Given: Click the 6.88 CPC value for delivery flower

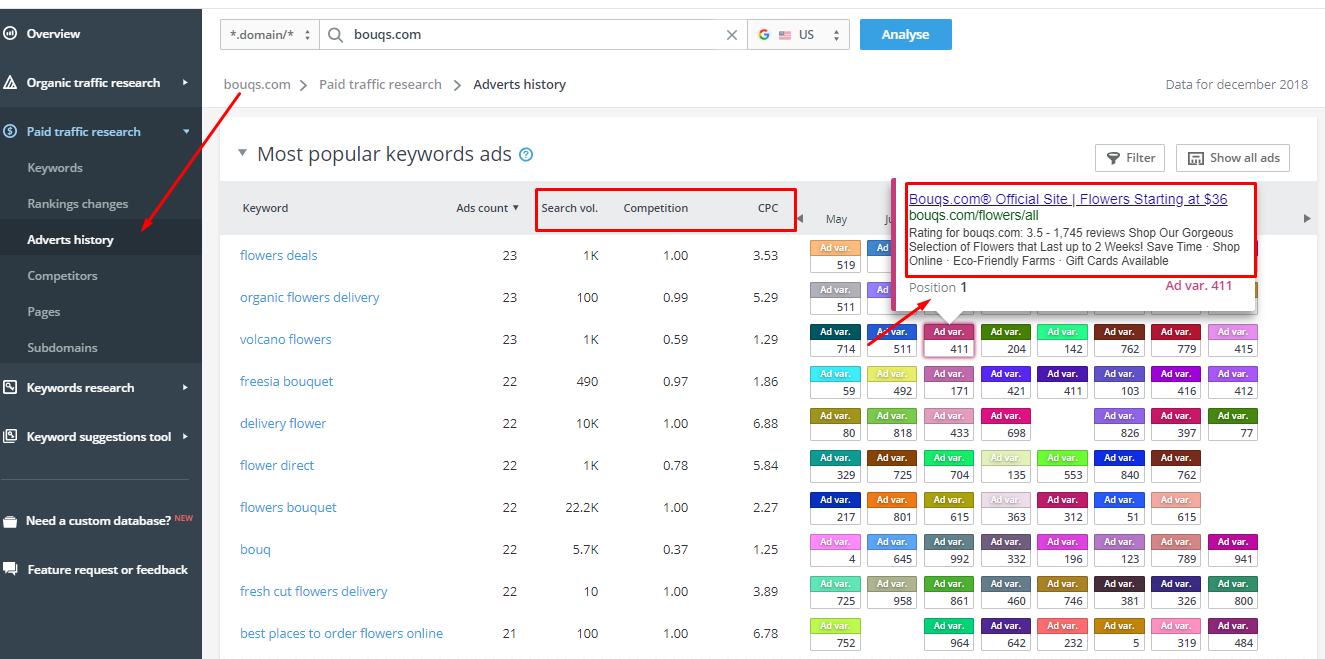Looking at the screenshot, I should (x=765, y=424).
